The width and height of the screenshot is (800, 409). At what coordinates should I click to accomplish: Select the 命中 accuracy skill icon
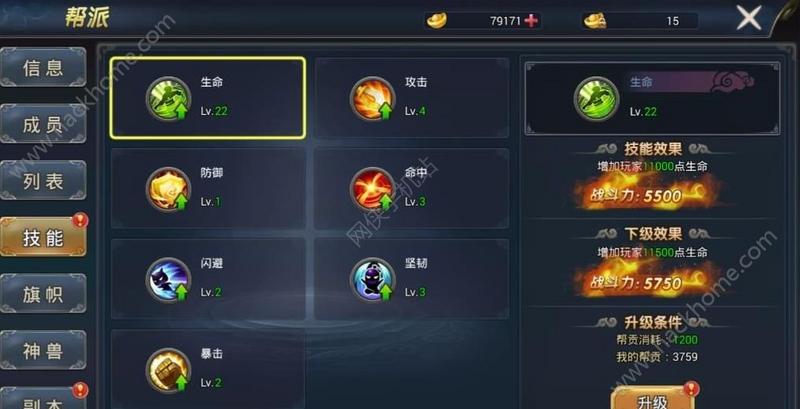(x=372, y=189)
